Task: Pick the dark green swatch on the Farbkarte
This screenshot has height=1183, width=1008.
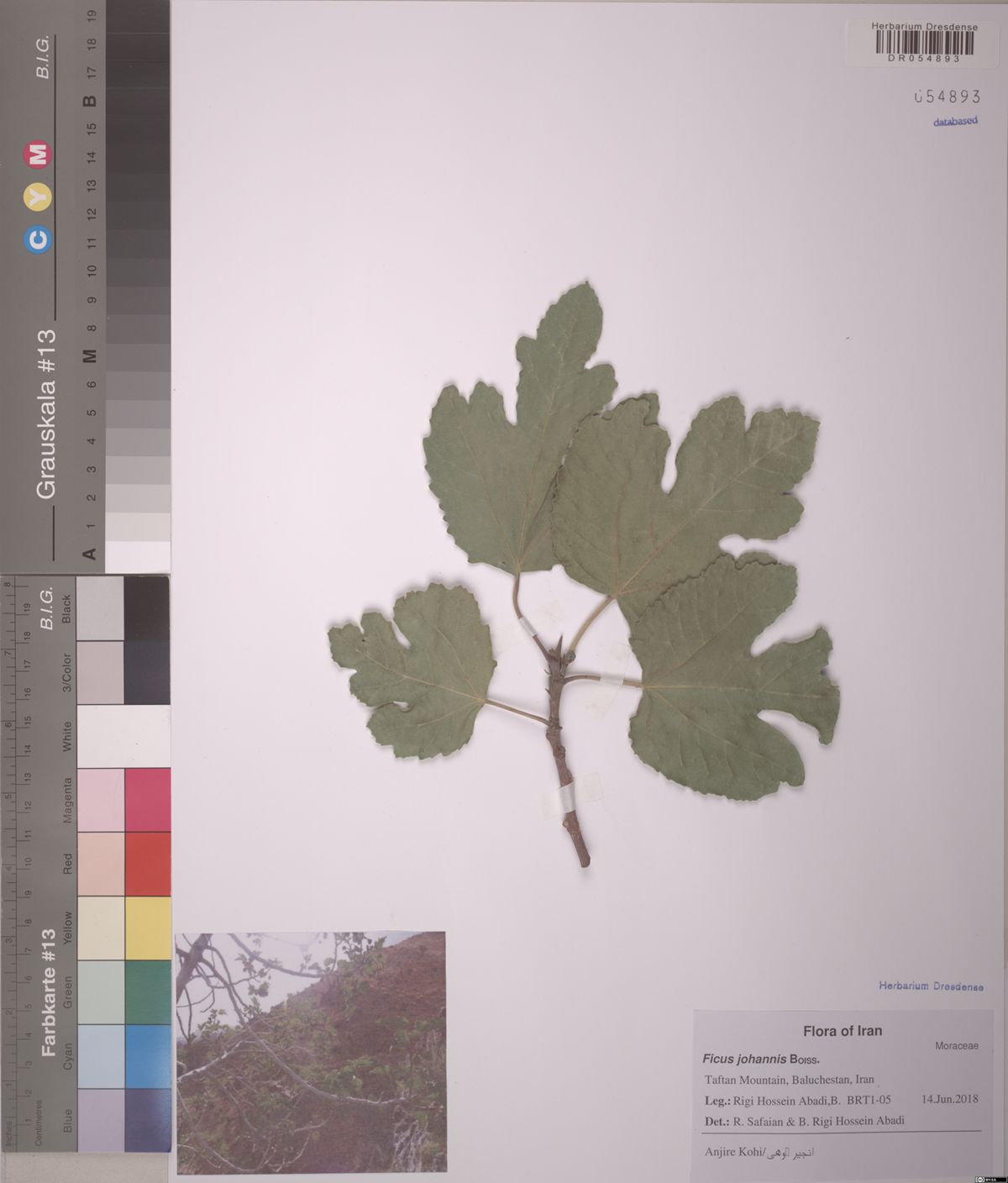Action: [x=147, y=992]
